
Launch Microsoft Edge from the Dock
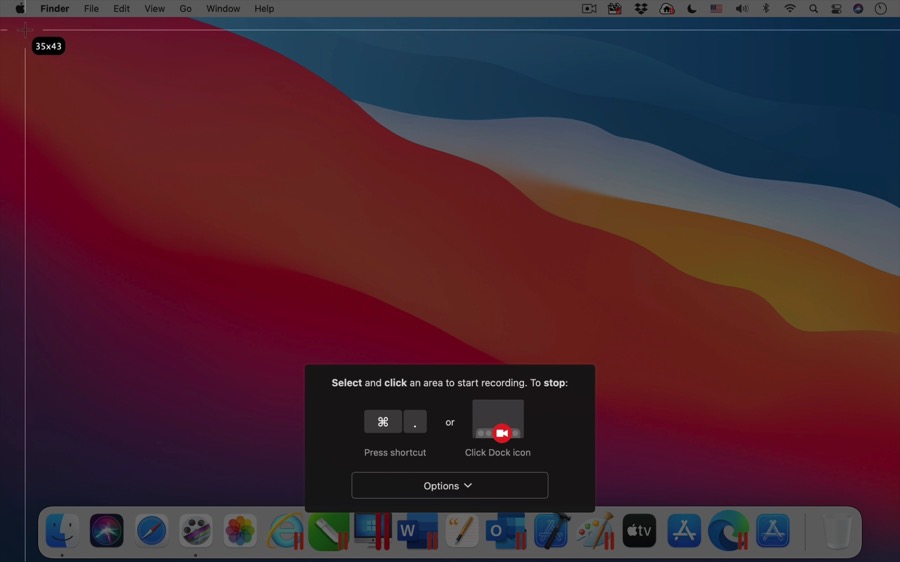pos(728,531)
